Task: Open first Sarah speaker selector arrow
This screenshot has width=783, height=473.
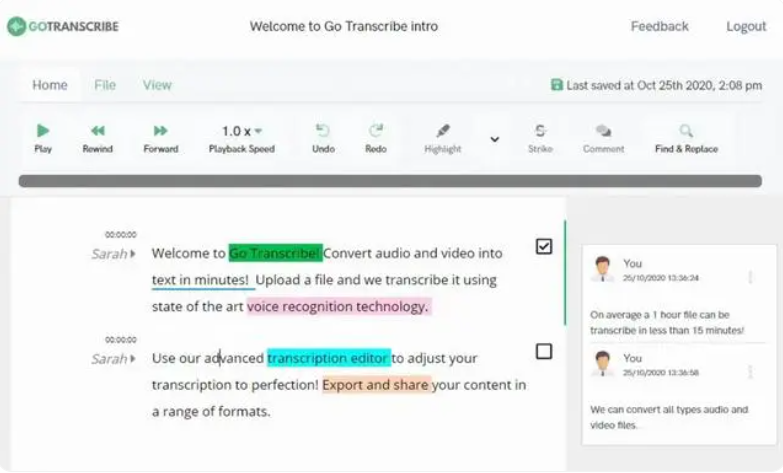Action: point(133,254)
